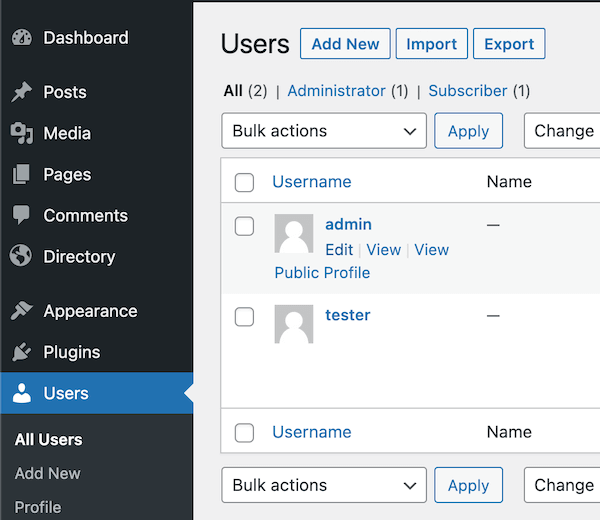Screen dimensions: 600x520
Task: Go to Profile in Users submenu
Action: click(x=38, y=507)
